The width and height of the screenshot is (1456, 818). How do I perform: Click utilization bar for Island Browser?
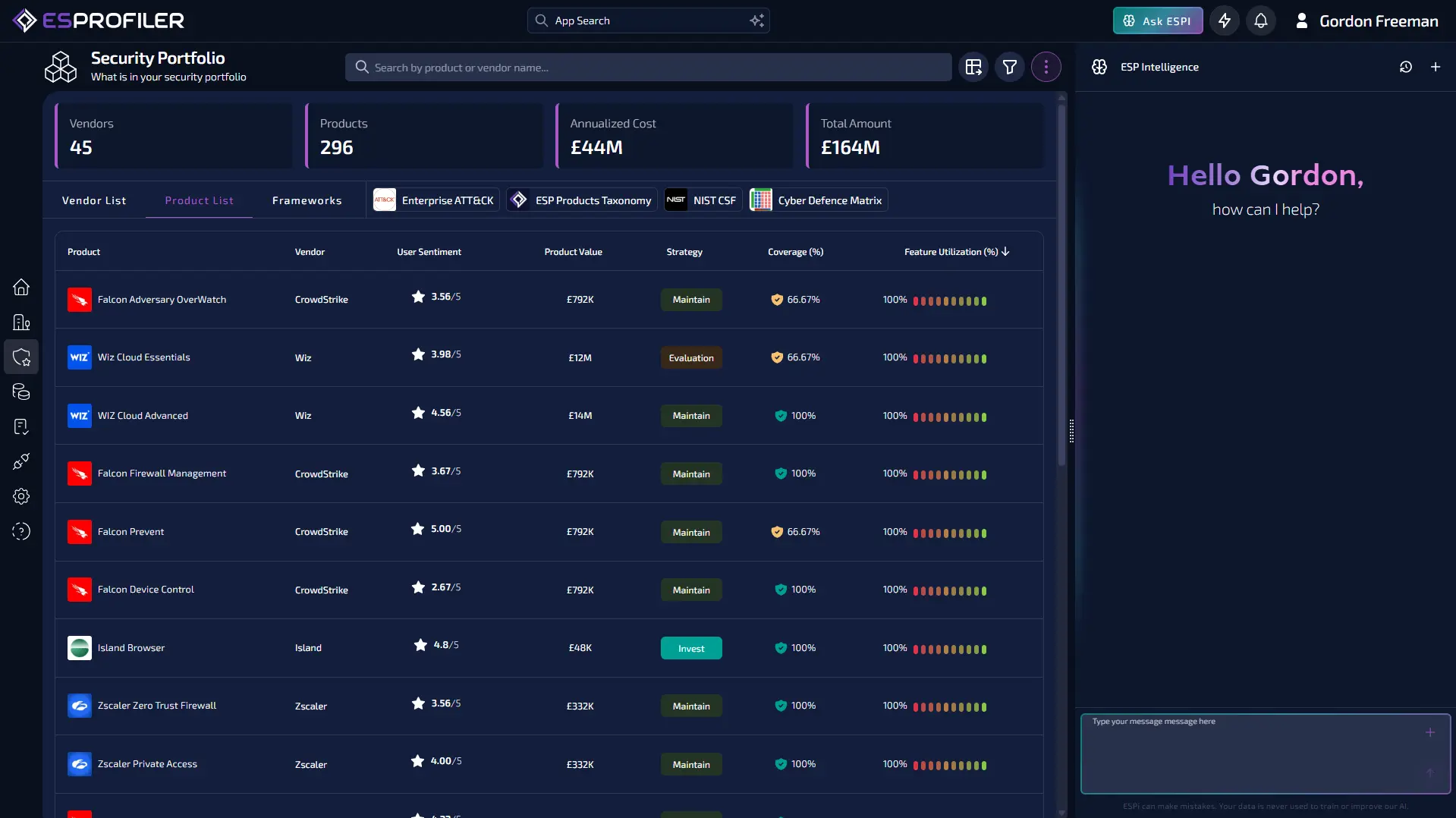click(x=950, y=649)
